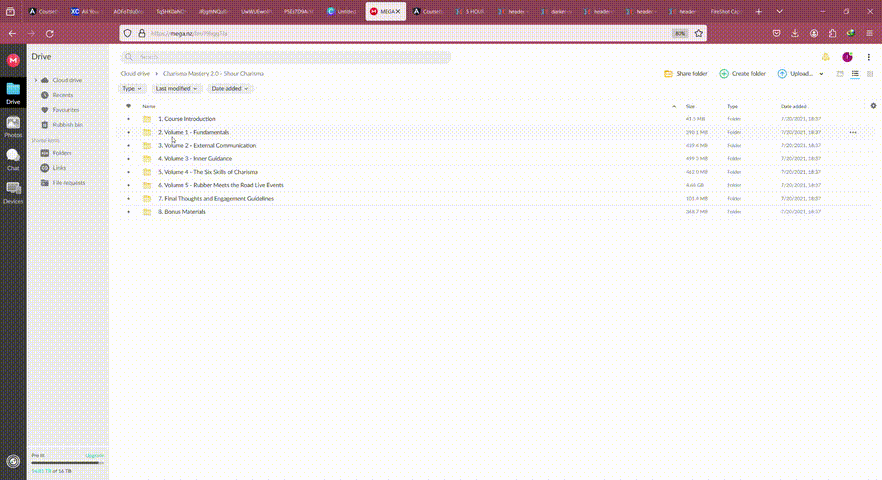Open the account avatar menu
This screenshot has height=480, width=882.
(x=847, y=57)
